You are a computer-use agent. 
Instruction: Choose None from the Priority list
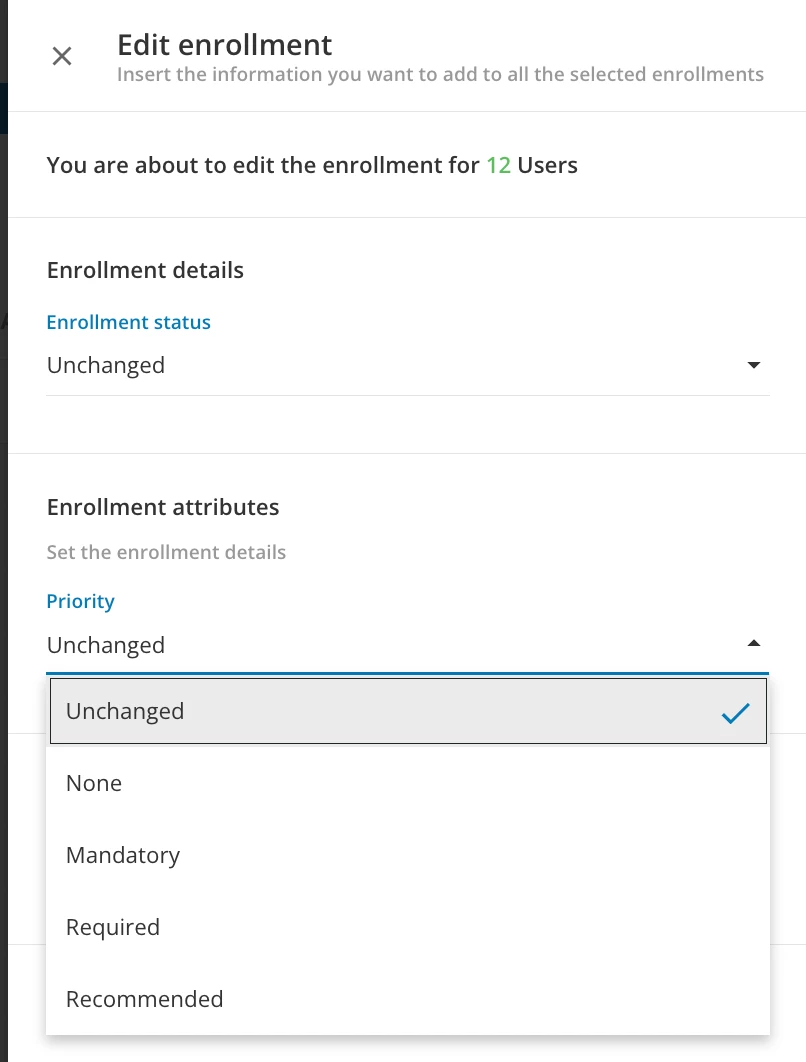94,784
